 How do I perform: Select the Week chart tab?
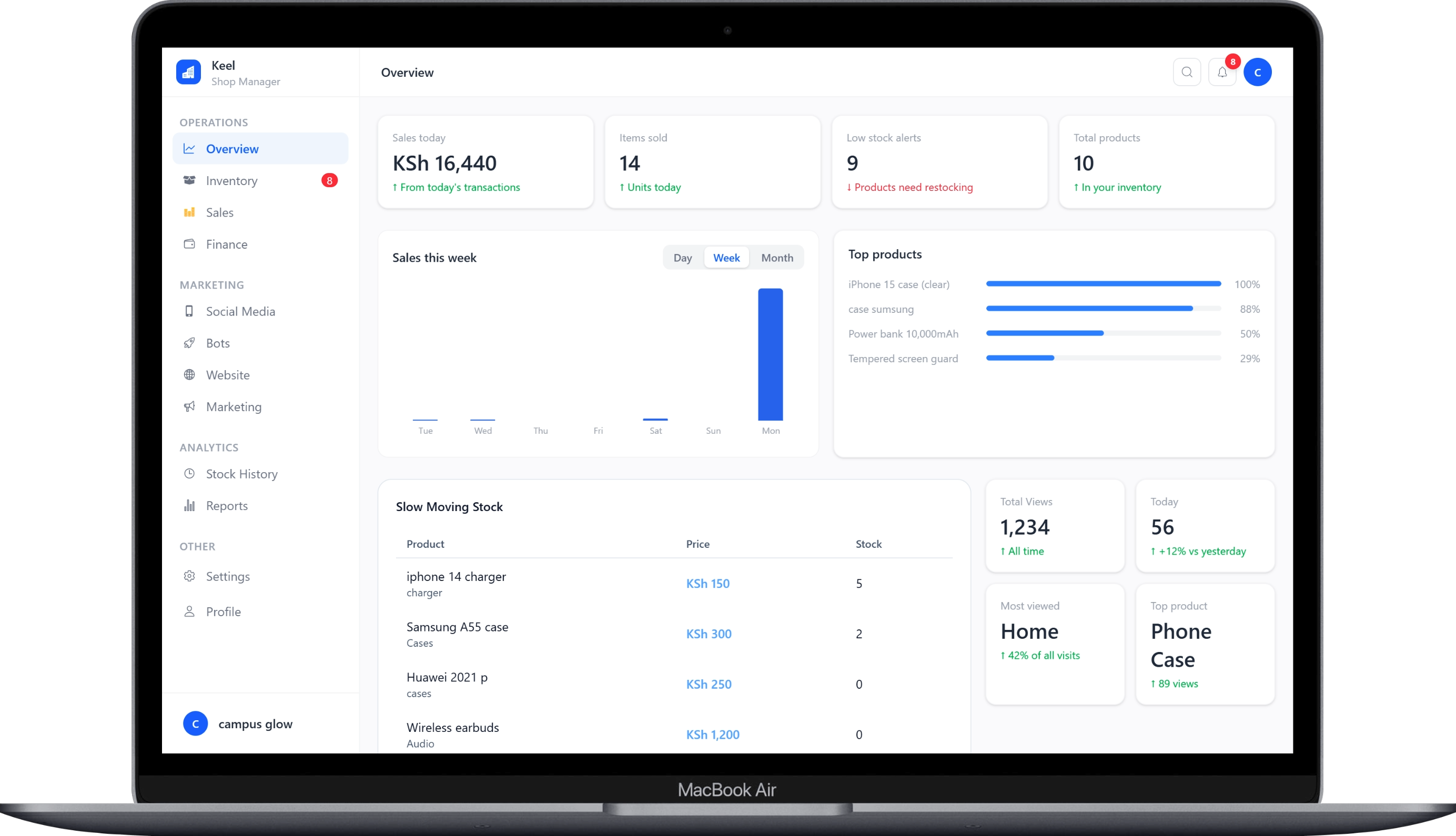(x=726, y=258)
